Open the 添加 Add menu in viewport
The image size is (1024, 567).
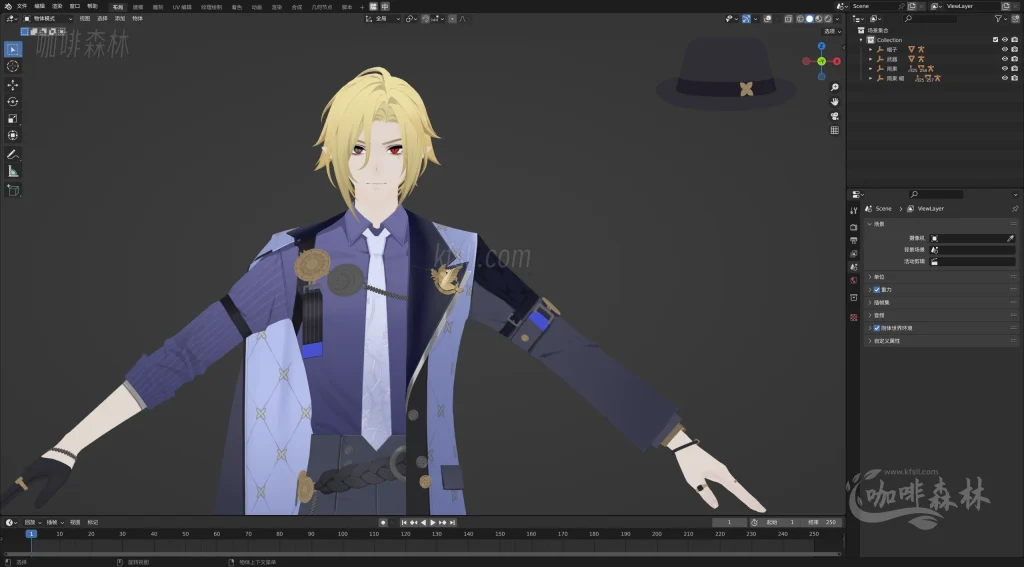point(120,19)
